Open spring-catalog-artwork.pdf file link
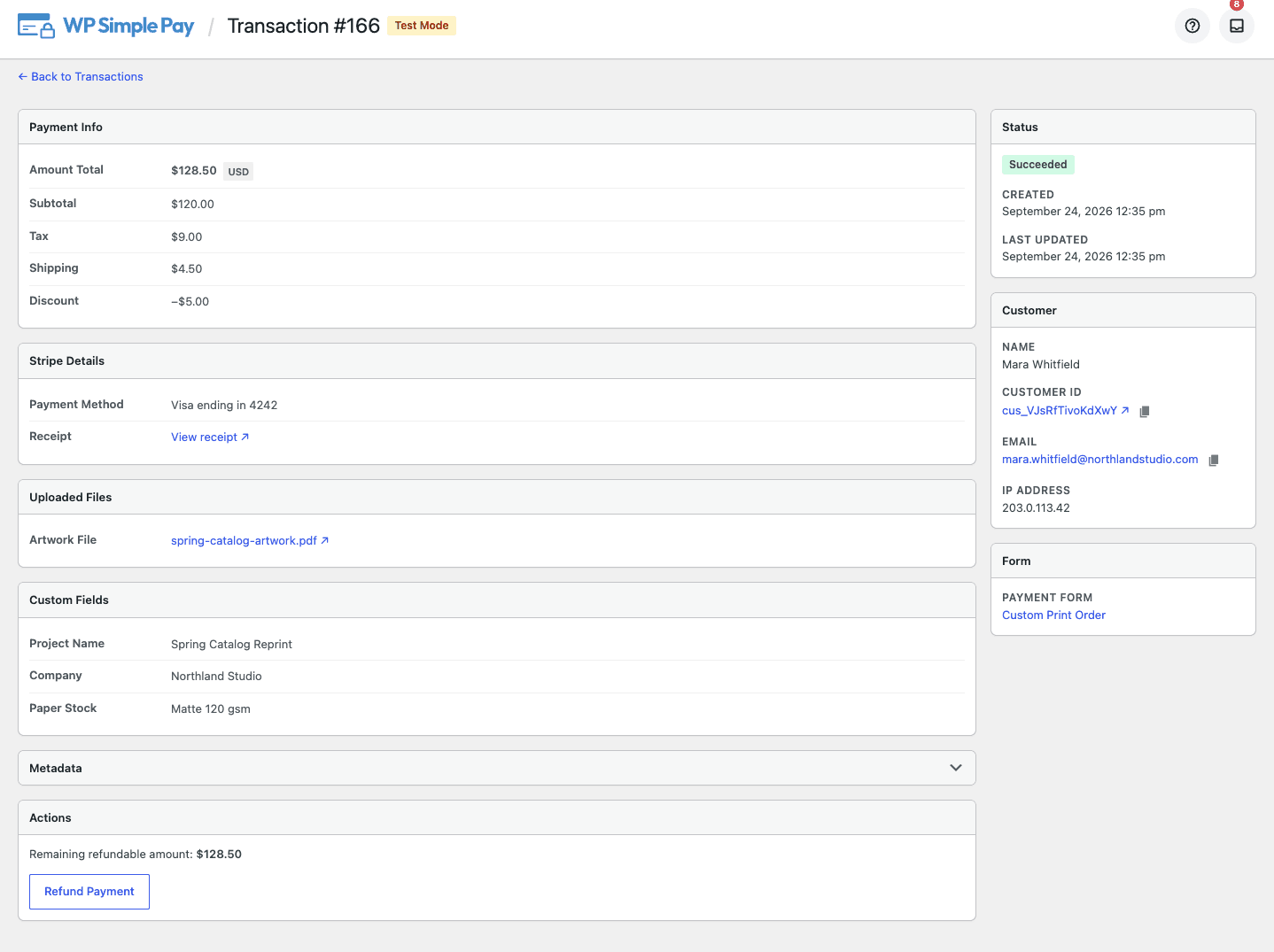 (250, 541)
